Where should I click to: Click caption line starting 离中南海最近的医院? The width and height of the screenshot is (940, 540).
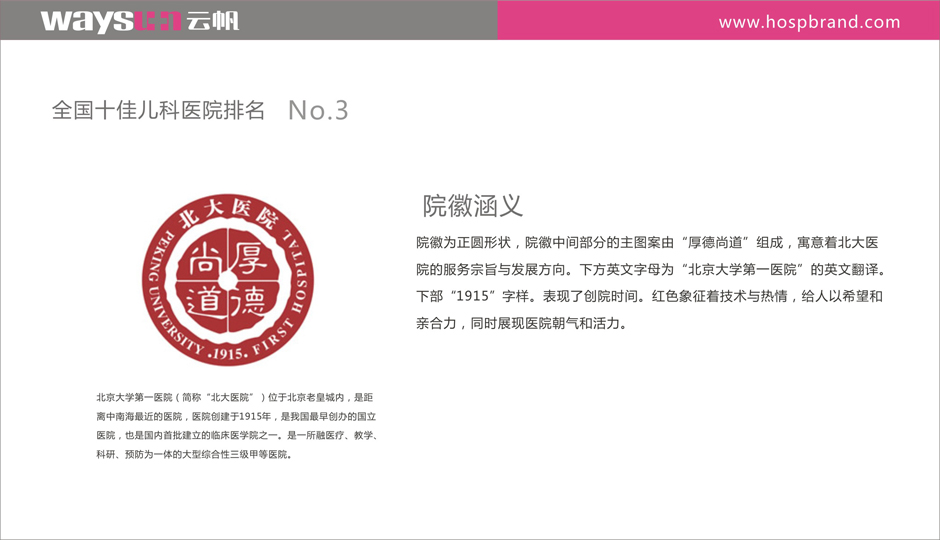point(236,417)
